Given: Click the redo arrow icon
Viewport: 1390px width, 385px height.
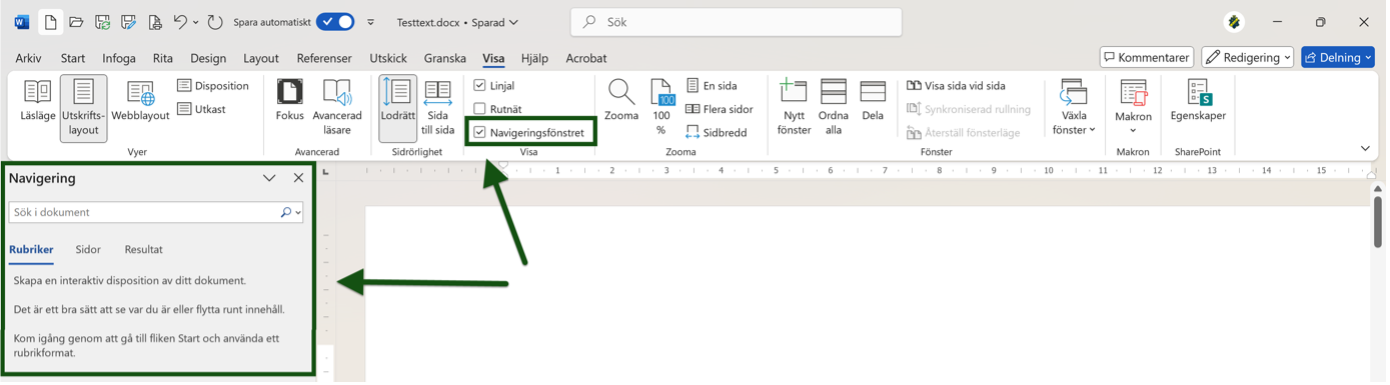Looking at the screenshot, I should (215, 22).
